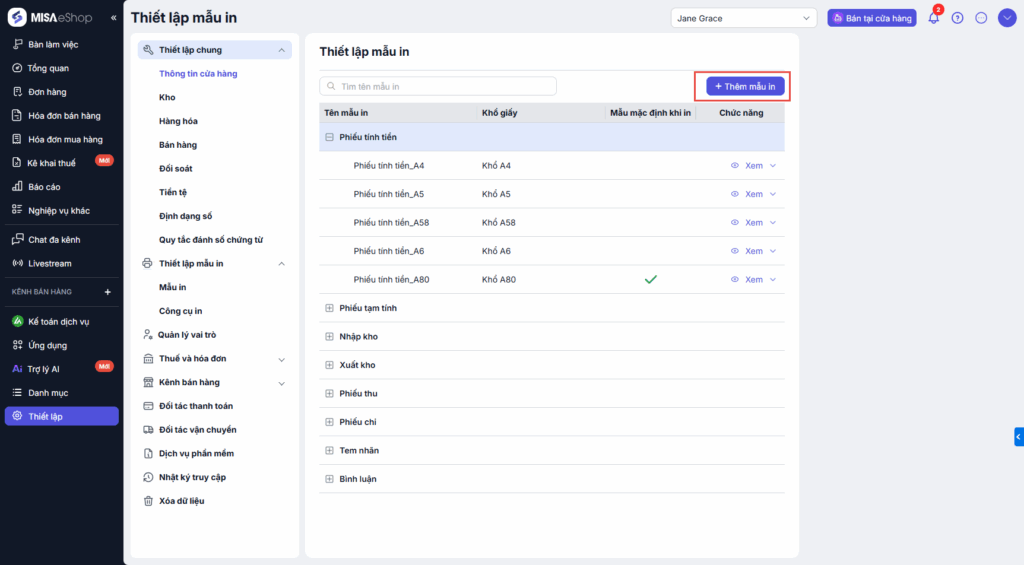Collapse the left sidebar with double-chevron icon
This screenshot has width=1024, height=565.
[113, 18]
